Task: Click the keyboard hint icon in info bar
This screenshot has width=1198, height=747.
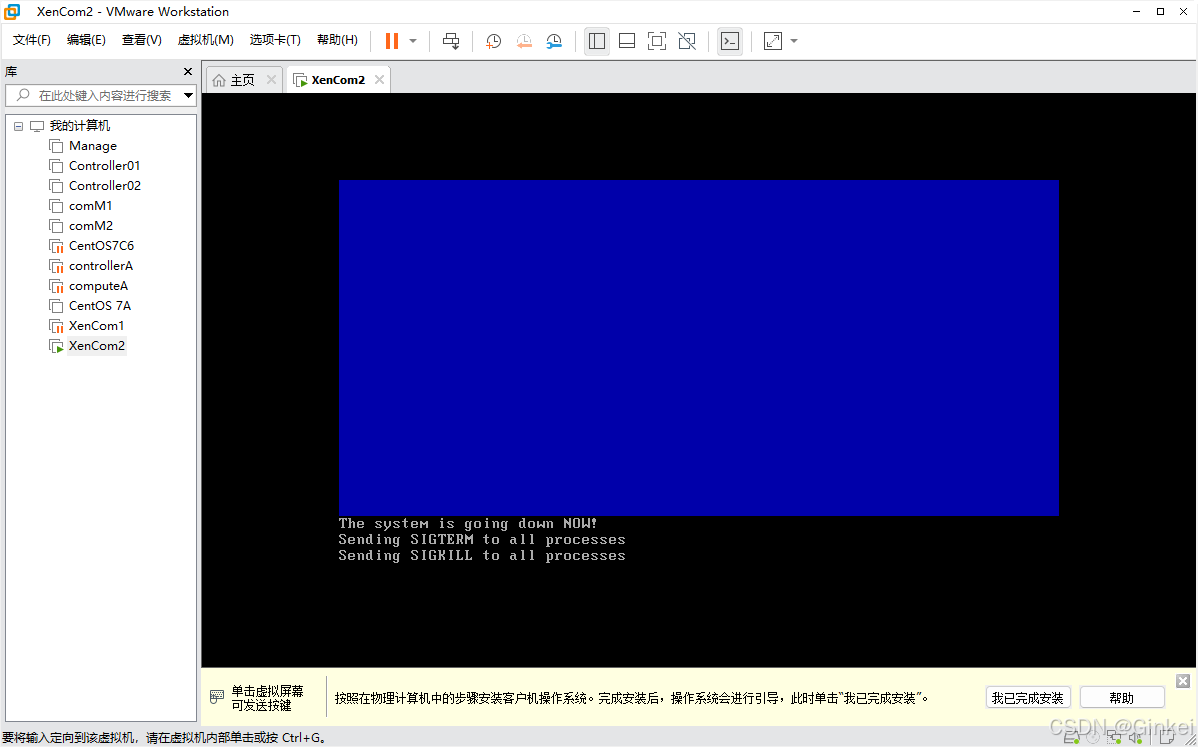Action: pos(217,697)
